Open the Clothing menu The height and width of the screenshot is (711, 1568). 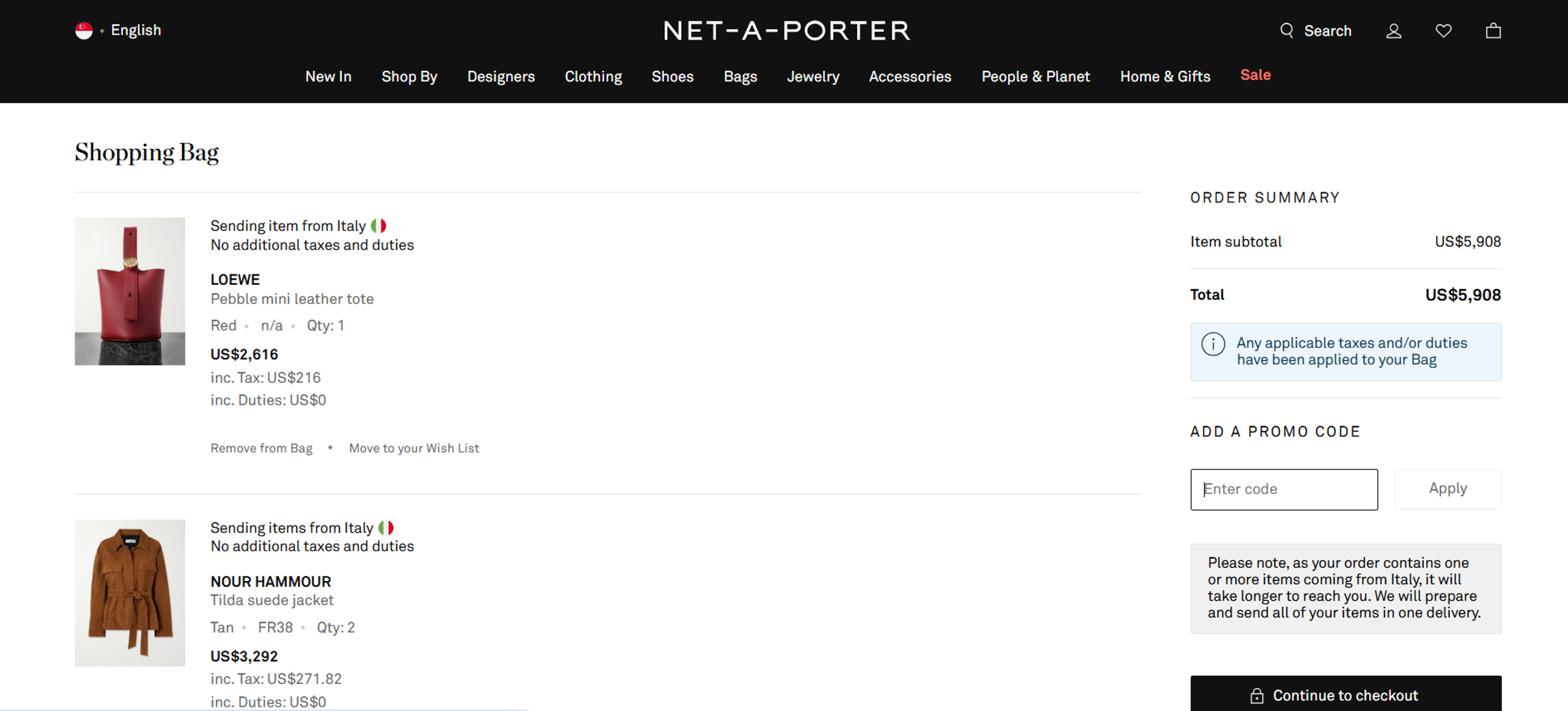click(x=593, y=76)
